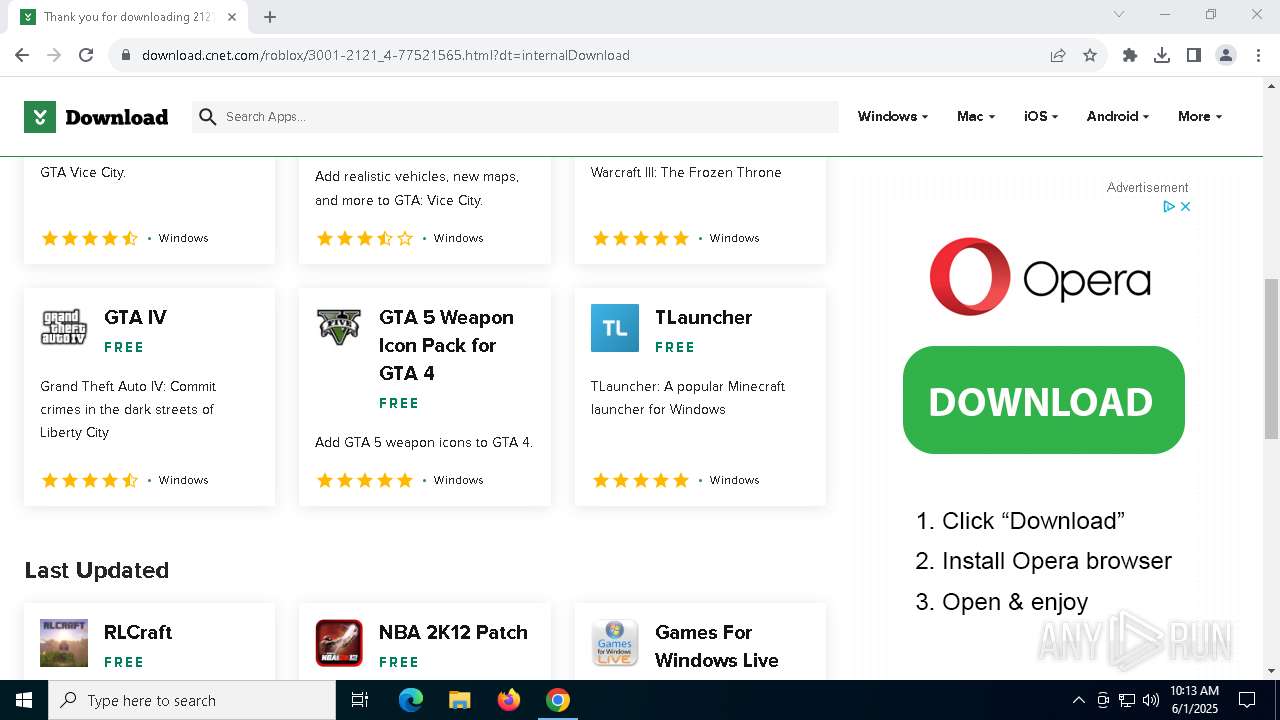Screen dimensions: 1280x720
Task: Open the Extensions puzzle icon
Action: point(1130,55)
